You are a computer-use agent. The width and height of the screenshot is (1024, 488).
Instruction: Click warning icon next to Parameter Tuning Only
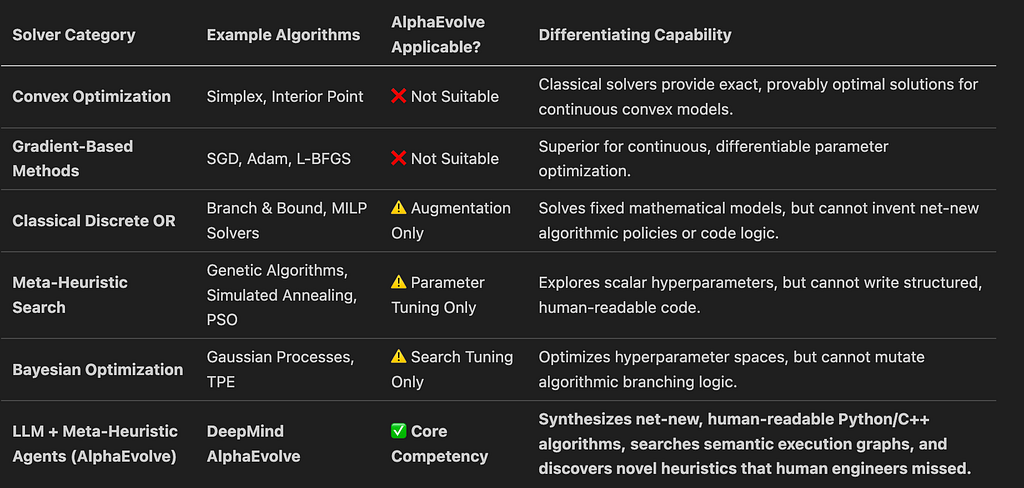[x=398, y=283]
